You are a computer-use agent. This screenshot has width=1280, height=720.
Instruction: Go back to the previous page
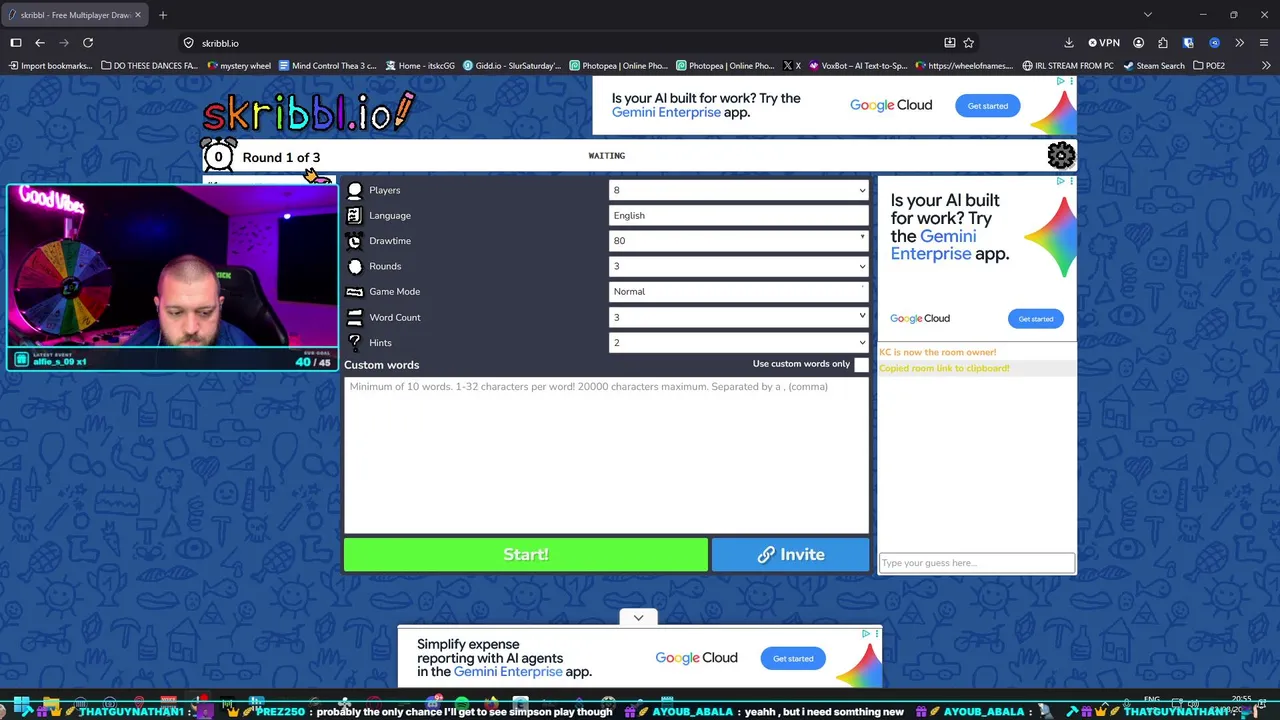coord(40,43)
